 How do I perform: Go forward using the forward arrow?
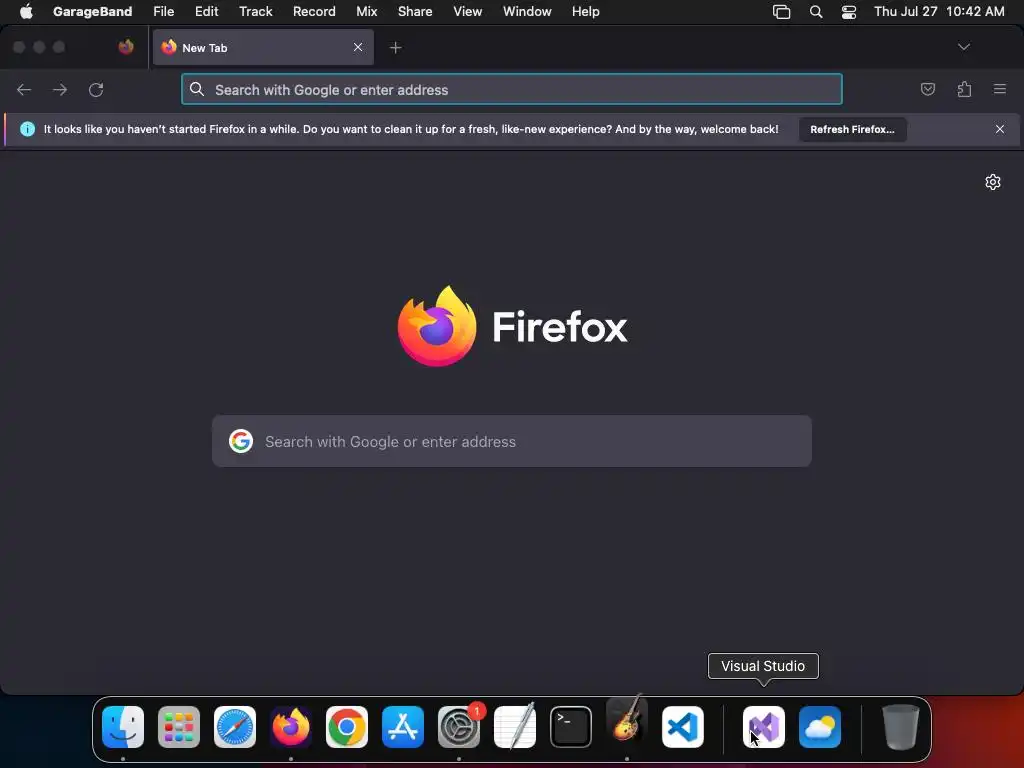click(x=60, y=89)
